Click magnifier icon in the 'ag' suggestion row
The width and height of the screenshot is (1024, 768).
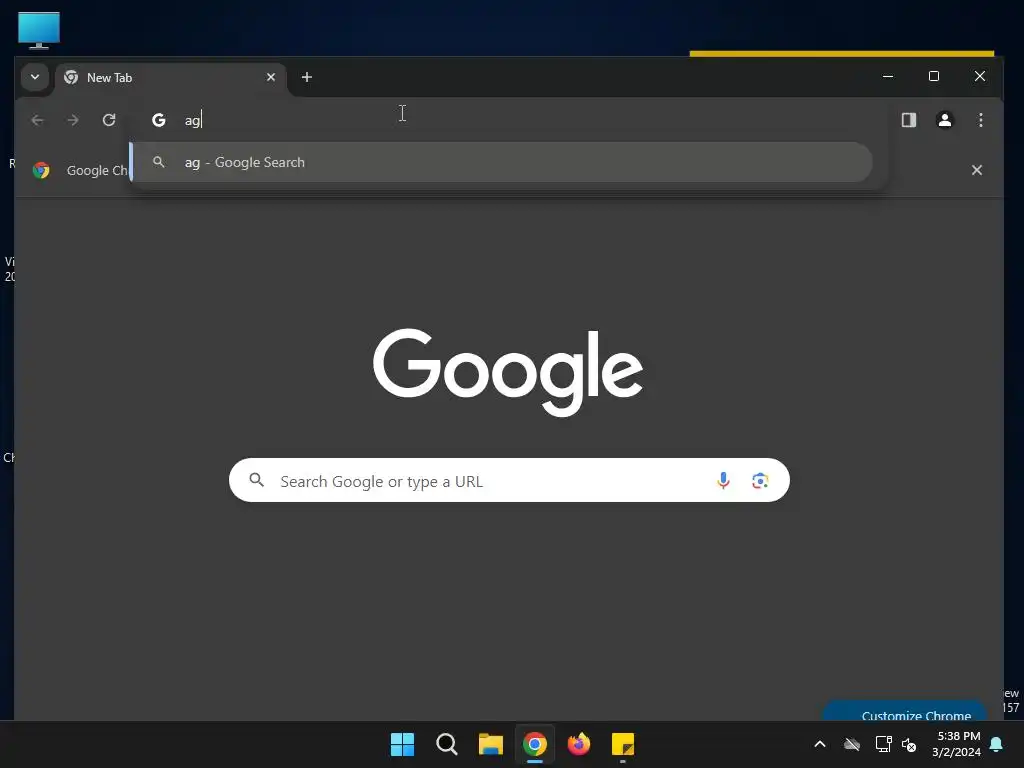click(159, 162)
